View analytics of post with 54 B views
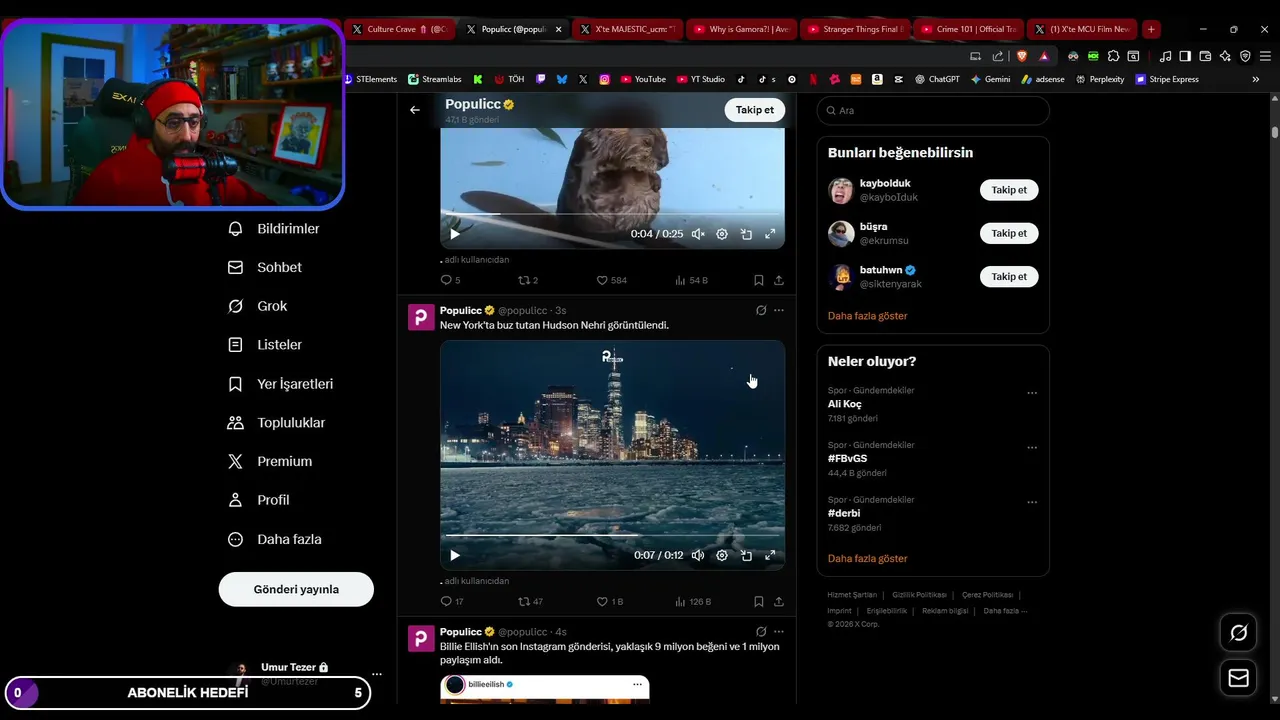 [692, 280]
